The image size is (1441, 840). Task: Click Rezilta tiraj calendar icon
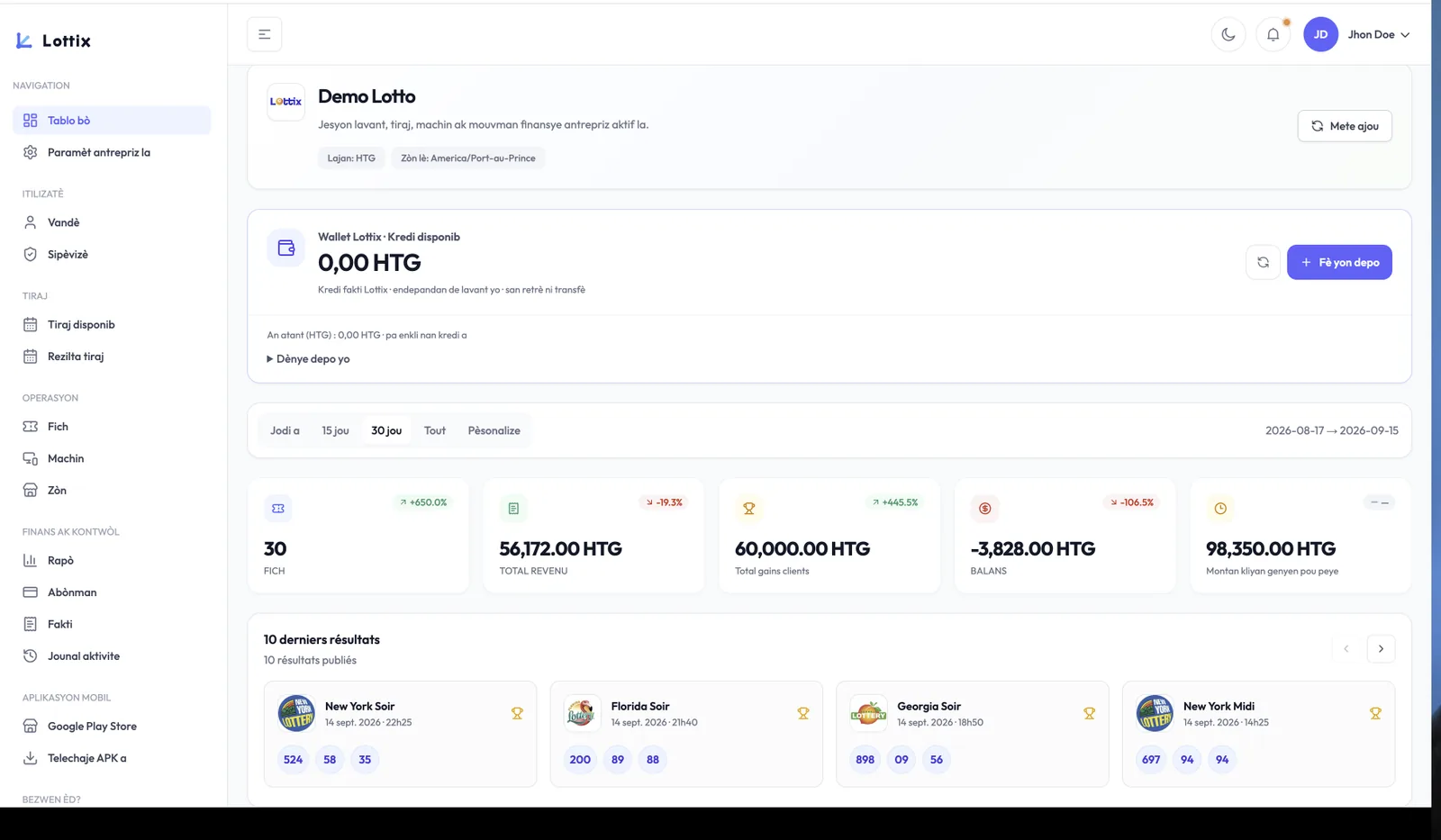pyautogui.click(x=30, y=357)
